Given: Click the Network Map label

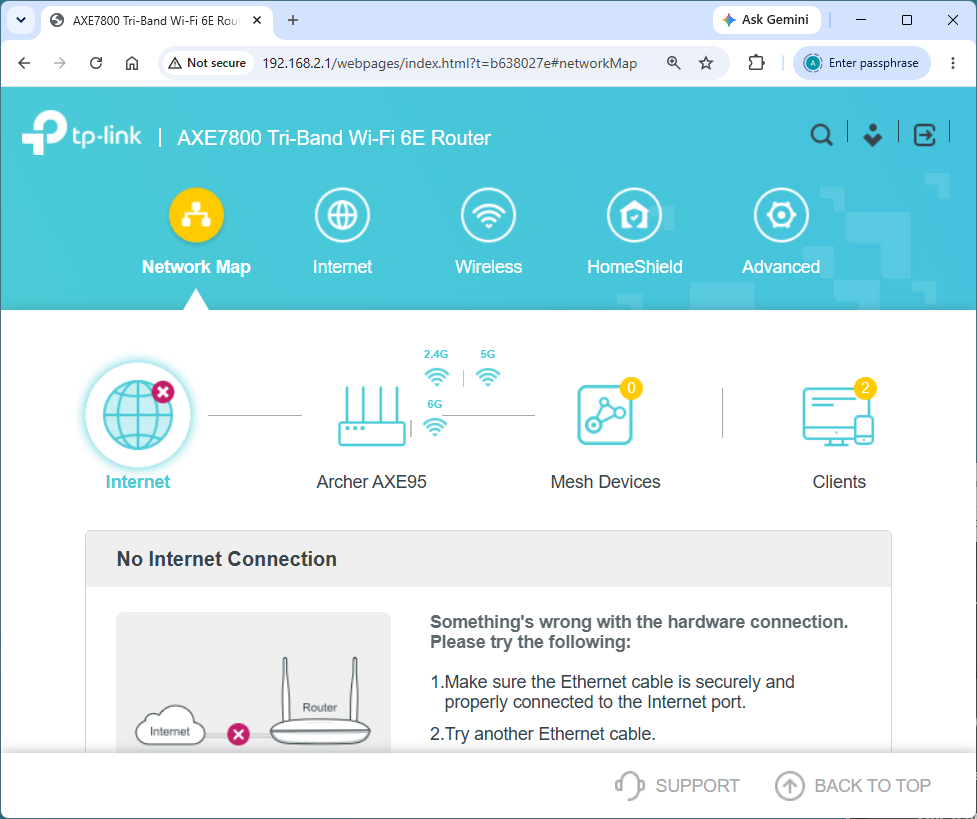Looking at the screenshot, I should pyautogui.click(x=196, y=267).
